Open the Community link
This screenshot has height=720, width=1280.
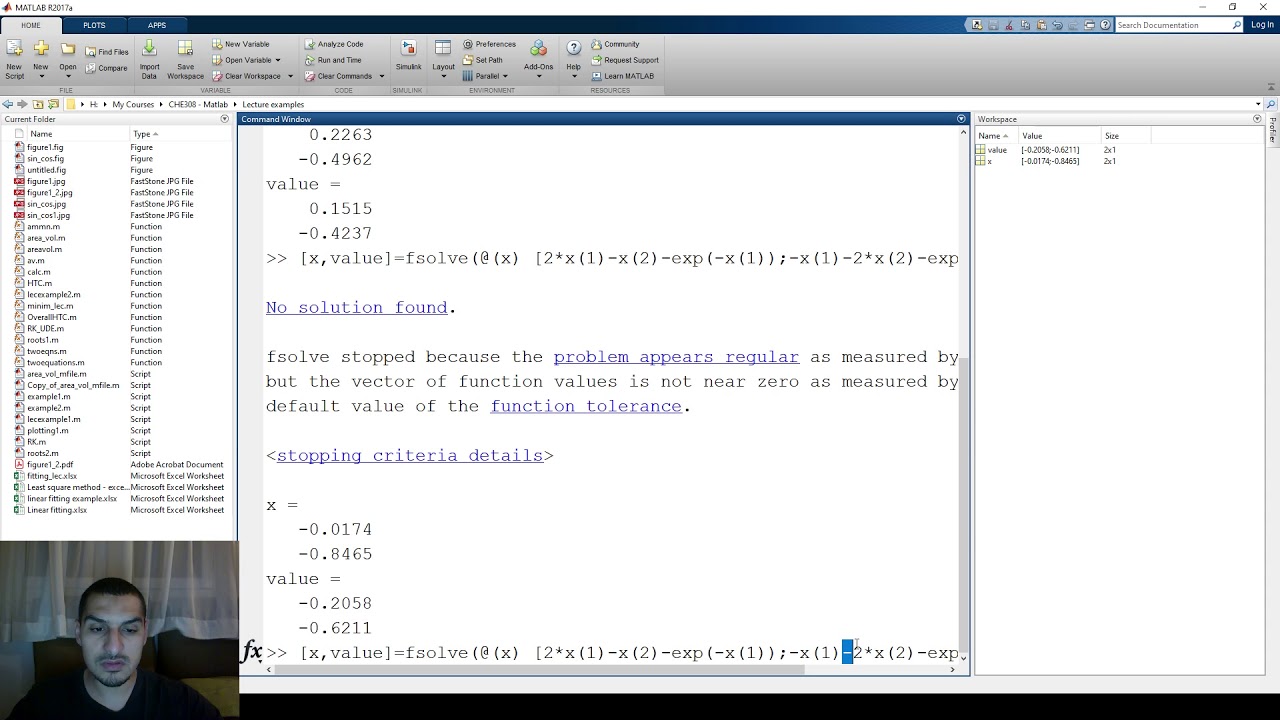(x=615, y=44)
